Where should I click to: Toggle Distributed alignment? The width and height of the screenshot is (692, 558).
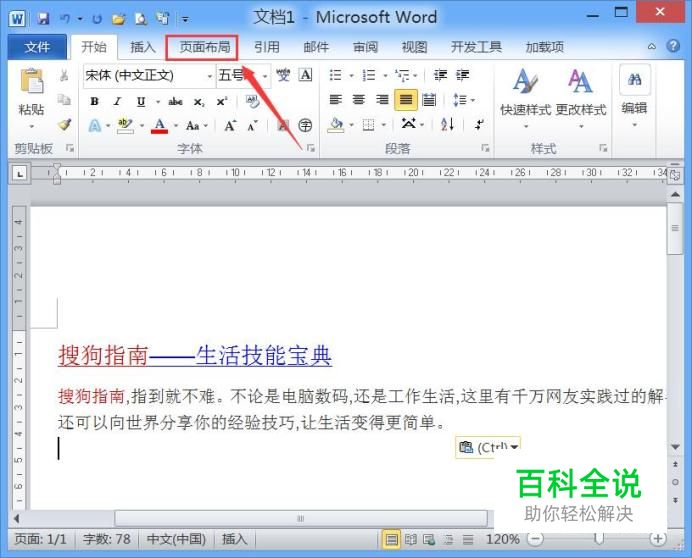click(429, 100)
